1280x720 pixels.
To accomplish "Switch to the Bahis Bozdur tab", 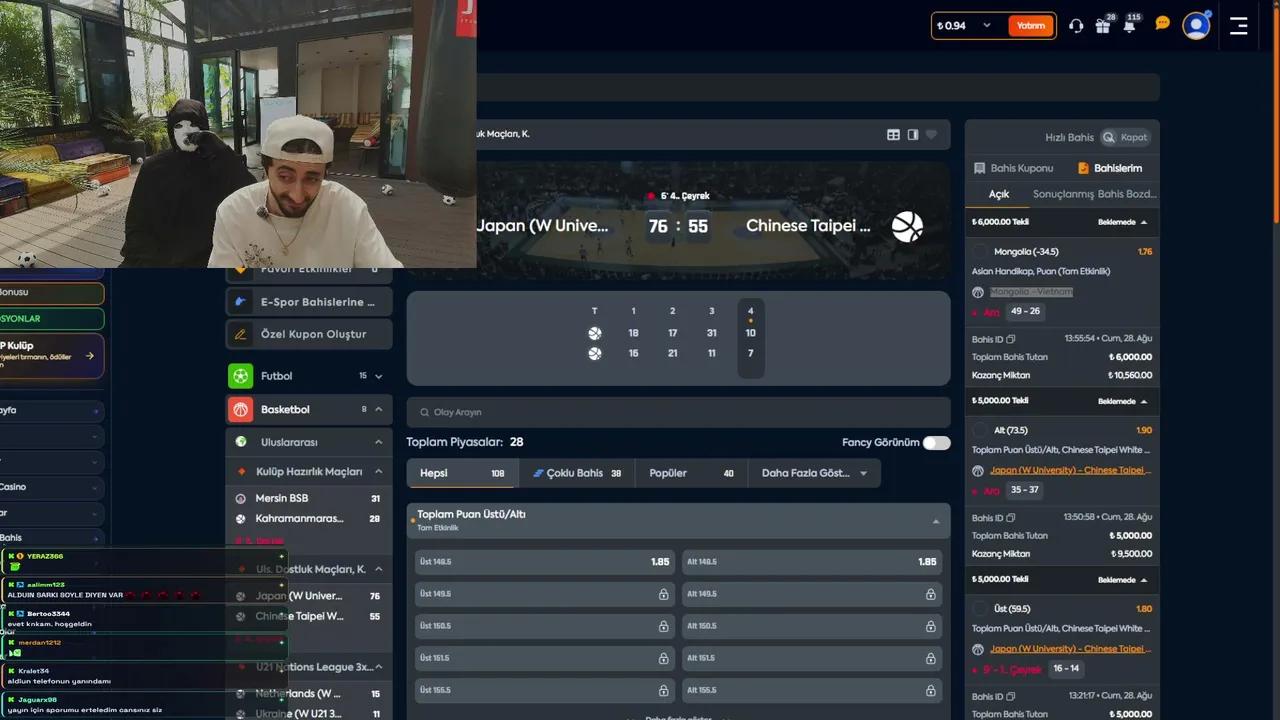I will [x=1126, y=194].
